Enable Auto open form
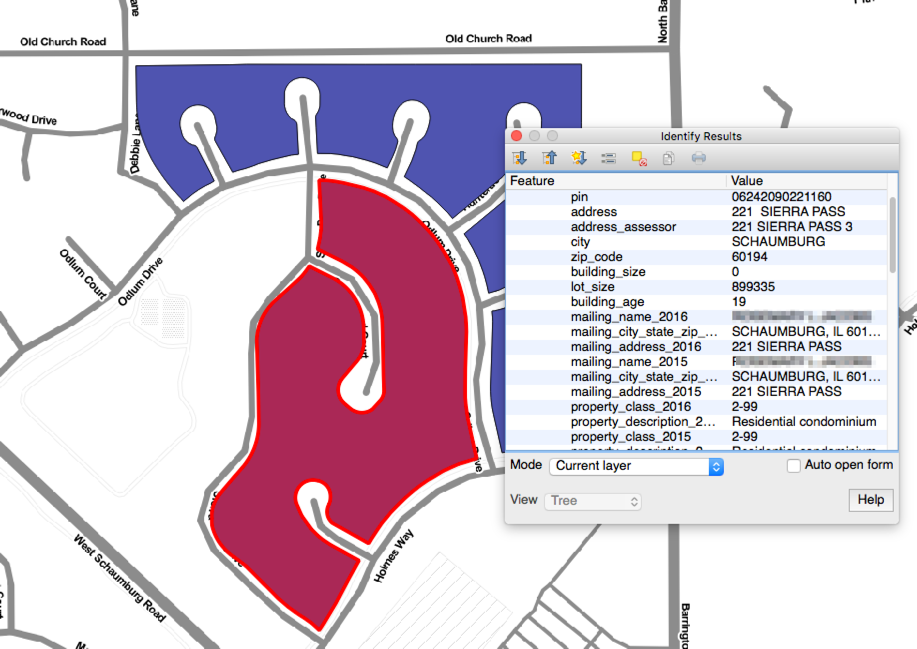Image resolution: width=917 pixels, height=649 pixels. 793,465
